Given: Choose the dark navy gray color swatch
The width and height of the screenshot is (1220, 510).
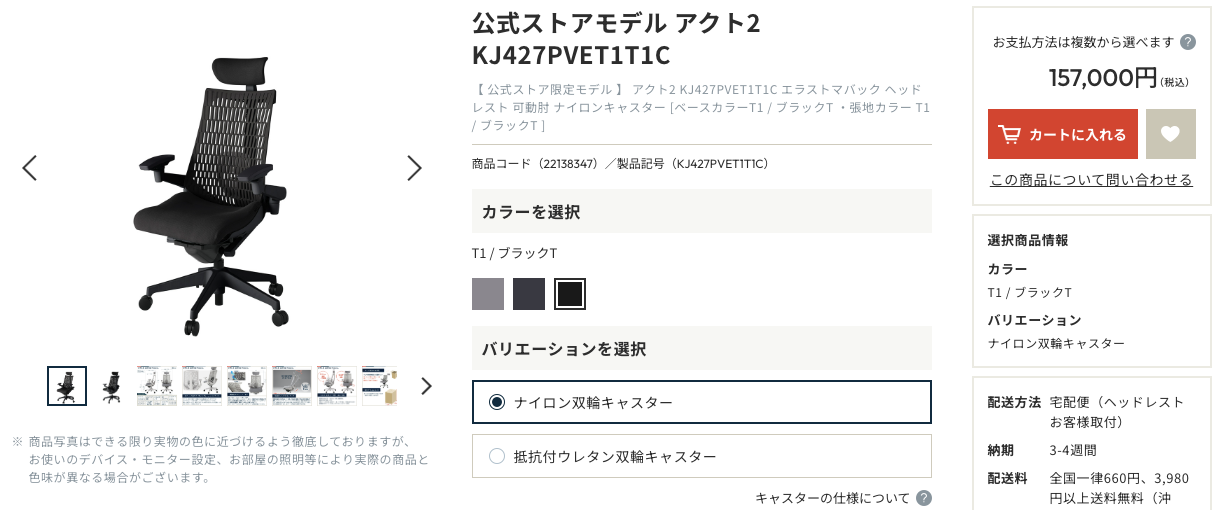Looking at the screenshot, I should (x=529, y=294).
